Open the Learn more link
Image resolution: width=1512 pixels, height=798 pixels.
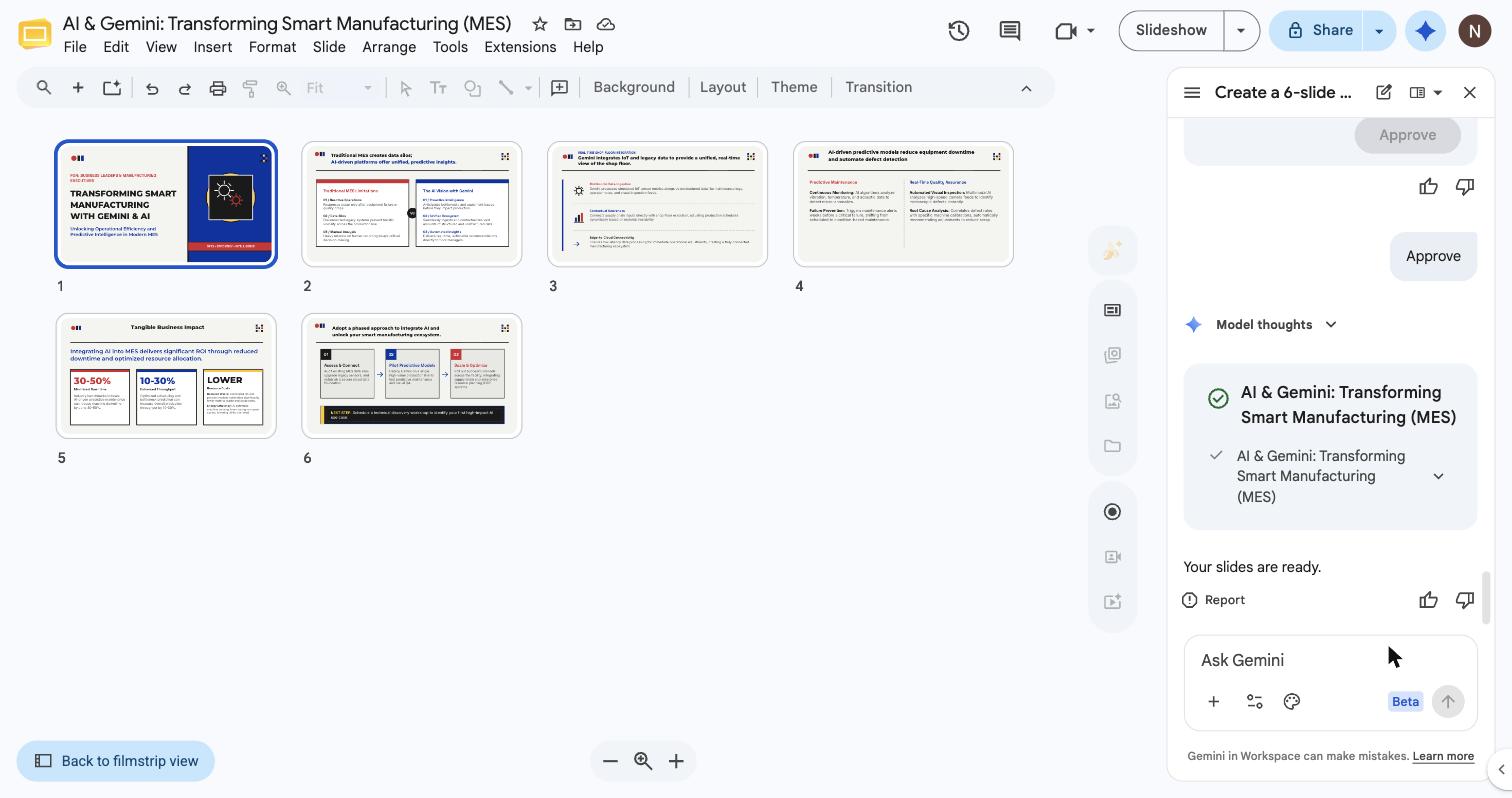[x=1443, y=757]
